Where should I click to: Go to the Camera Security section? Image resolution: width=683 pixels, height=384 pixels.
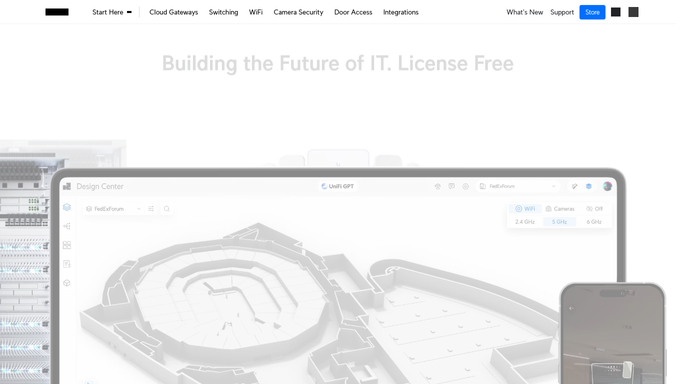[x=298, y=12]
